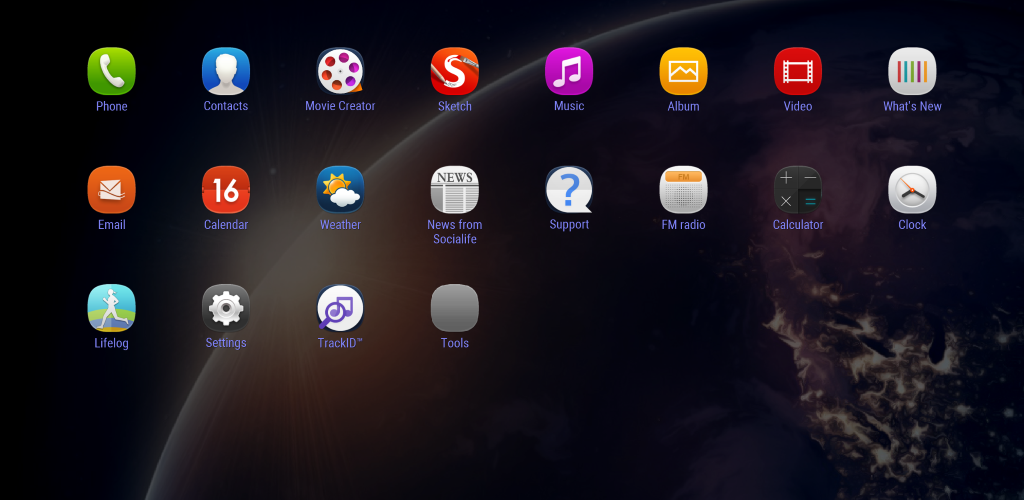Open the green Phone app icon
This screenshot has width=1024, height=500.
coord(112,71)
